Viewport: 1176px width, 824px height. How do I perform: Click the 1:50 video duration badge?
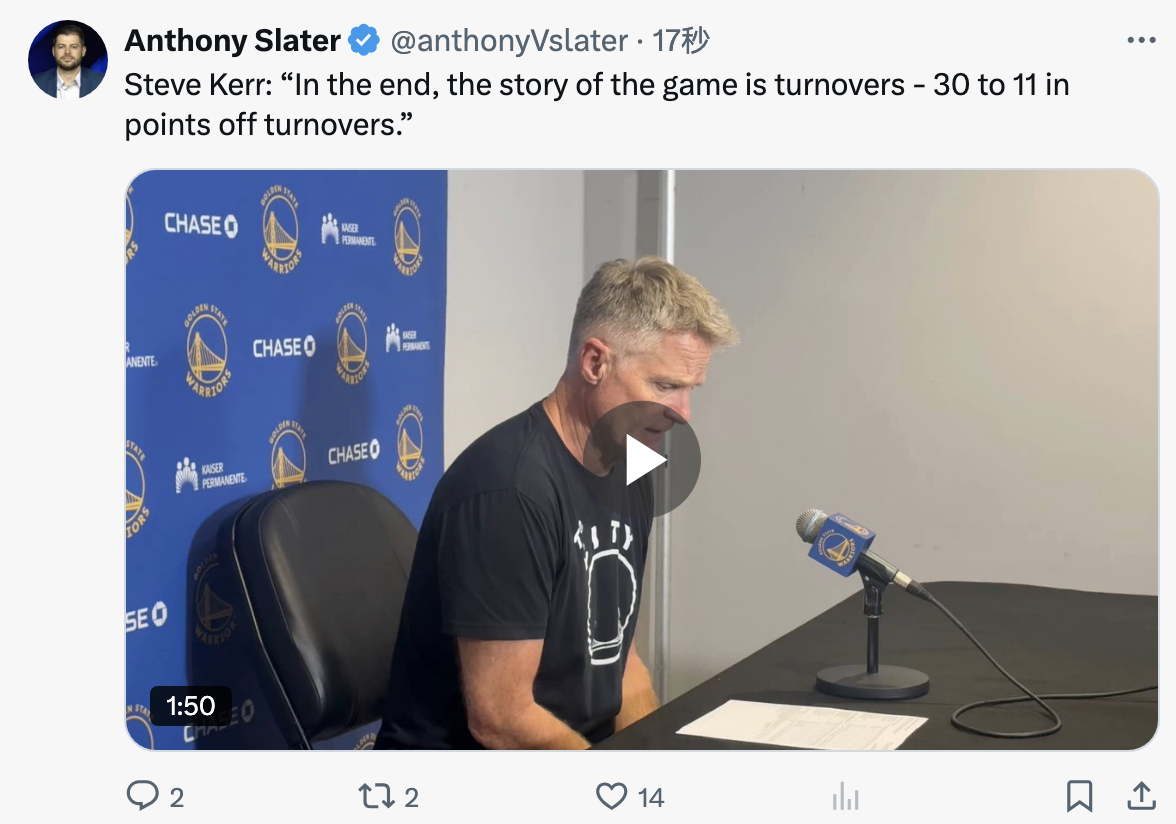190,706
